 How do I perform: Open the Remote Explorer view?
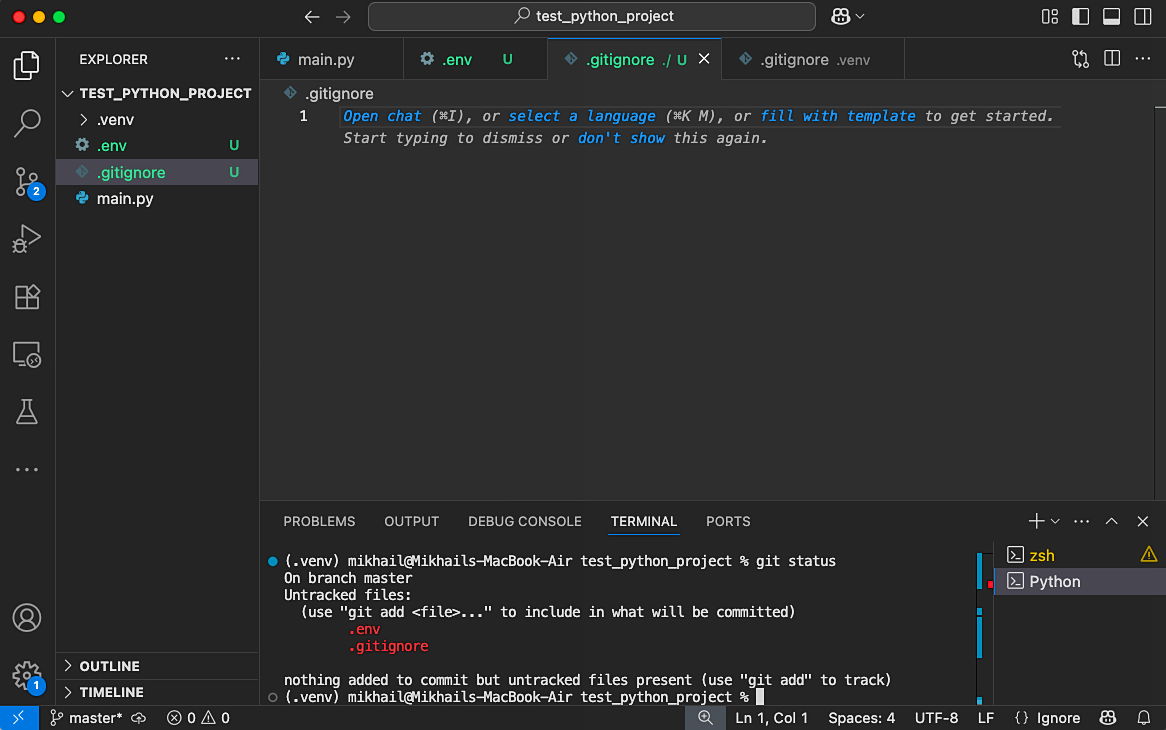[x=26, y=353]
